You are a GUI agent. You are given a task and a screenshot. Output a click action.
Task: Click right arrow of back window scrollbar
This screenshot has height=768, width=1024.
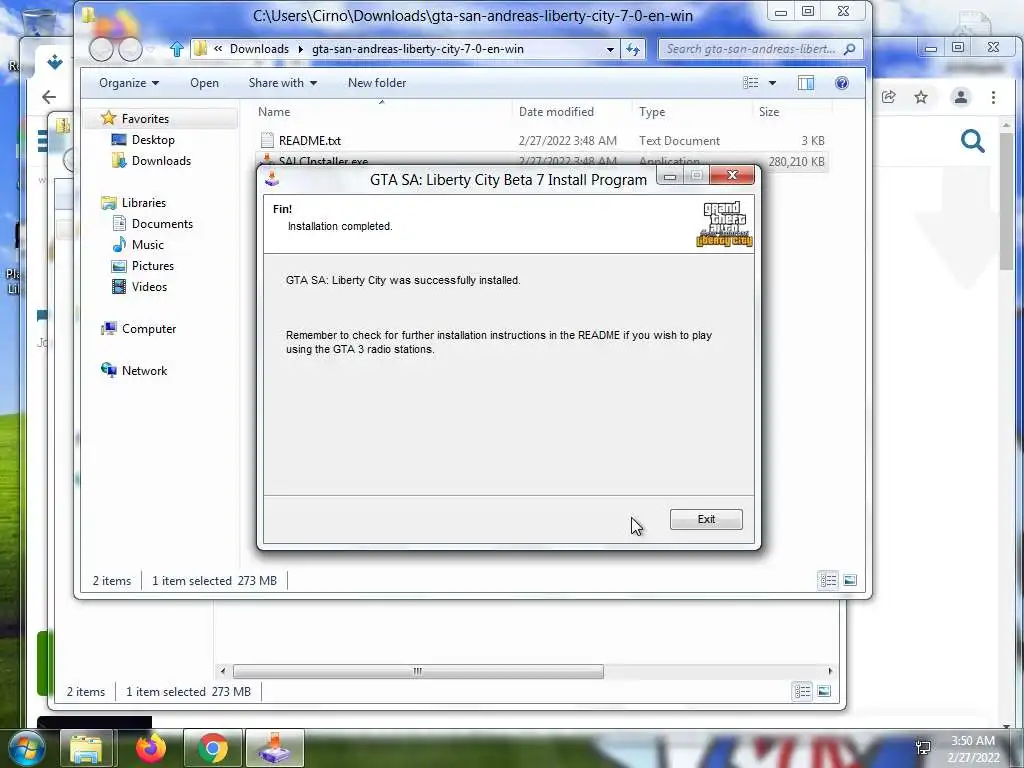coord(830,671)
